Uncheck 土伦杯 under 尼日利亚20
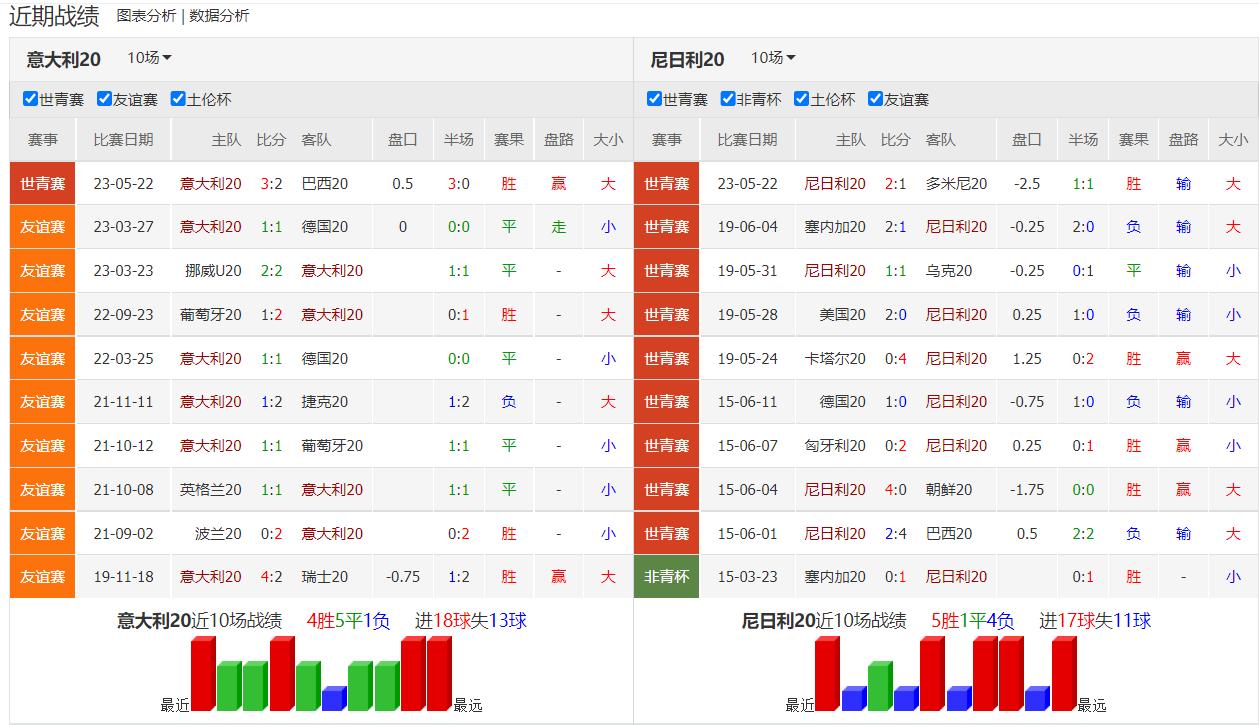Image resolution: width=1259 pixels, height=725 pixels. [800, 98]
